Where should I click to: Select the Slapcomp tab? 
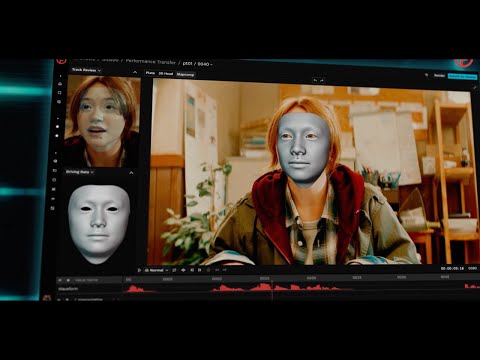[x=185, y=74]
